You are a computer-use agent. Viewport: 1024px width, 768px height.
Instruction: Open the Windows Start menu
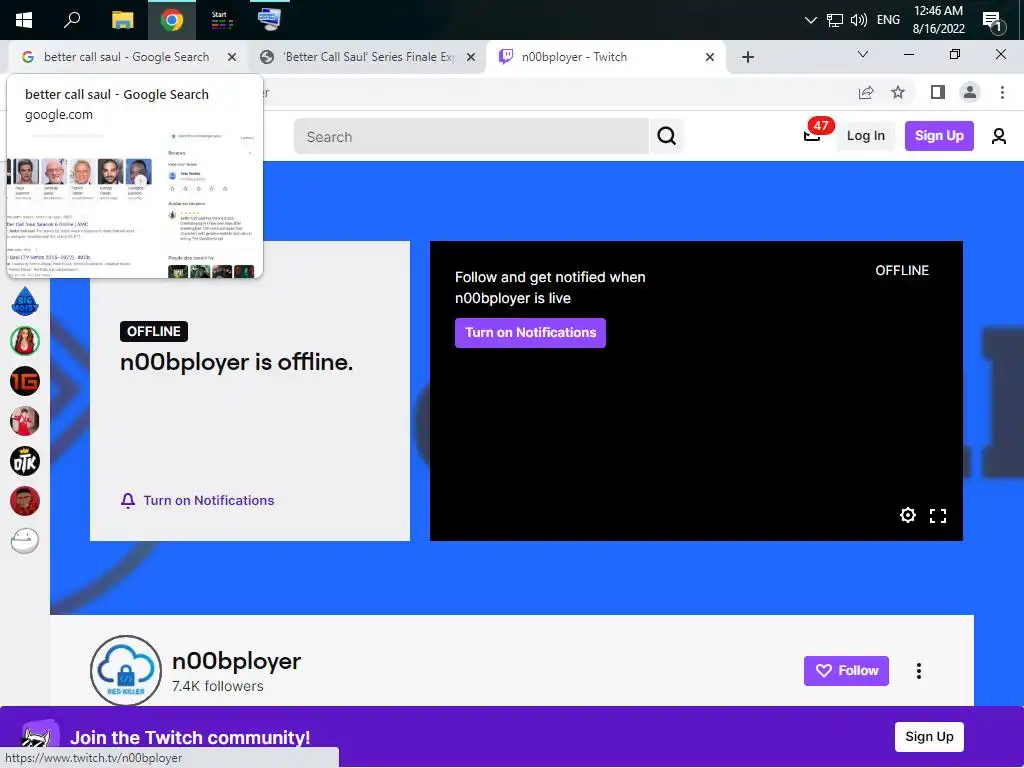(24, 20)
